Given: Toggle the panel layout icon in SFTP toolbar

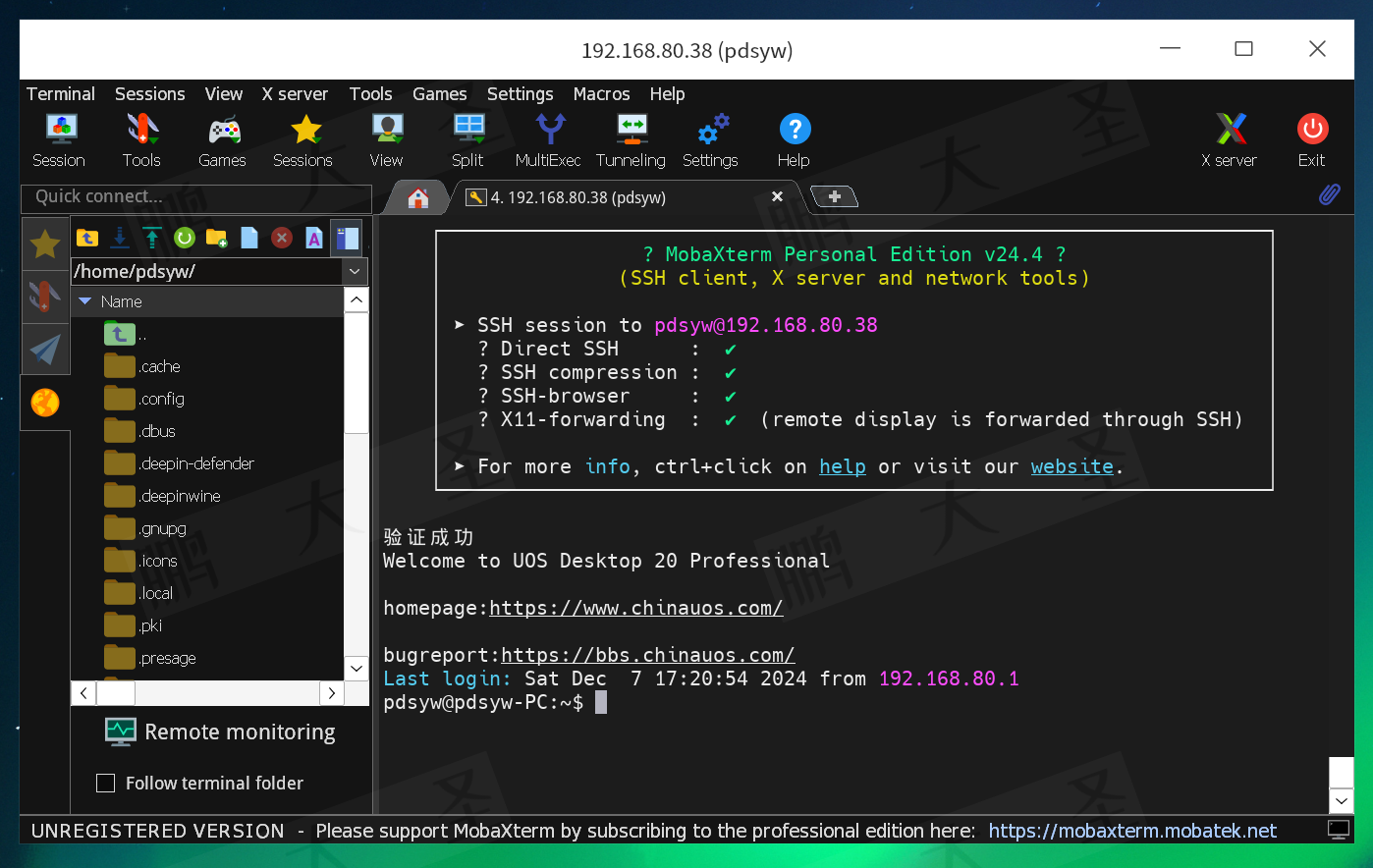Looking at the screenshot, I should (347, 238).
